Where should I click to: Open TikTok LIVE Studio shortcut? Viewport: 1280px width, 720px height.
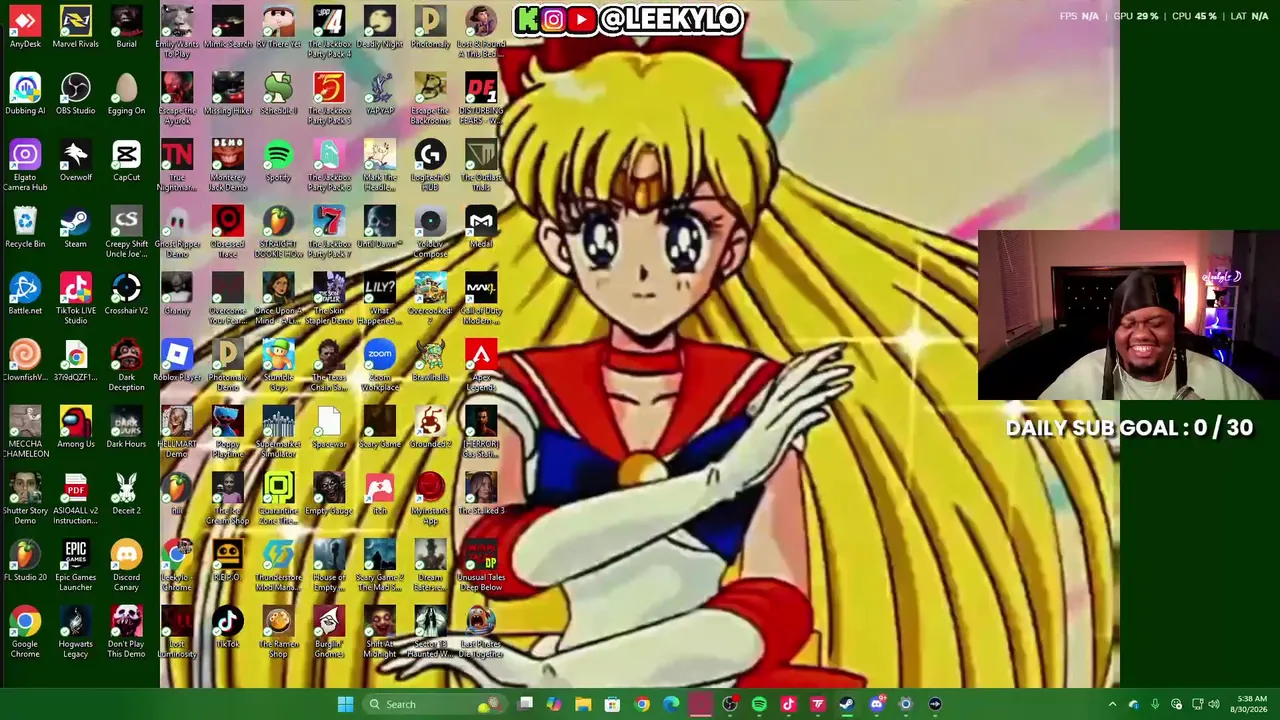(x=76, y=298)
